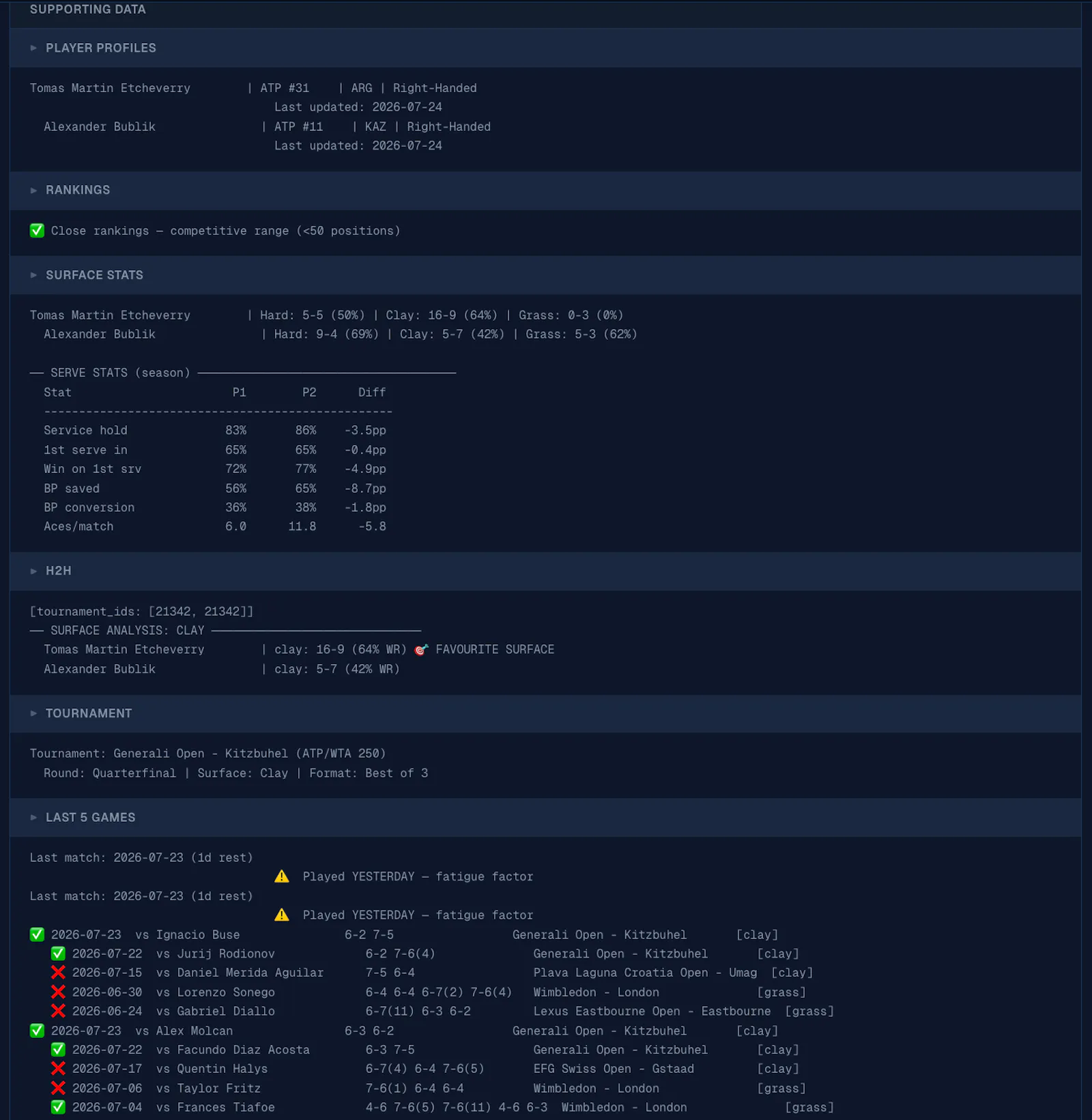
Task: Collapse the SURFACE STATS section triangle
Action: tap(33, 275)
